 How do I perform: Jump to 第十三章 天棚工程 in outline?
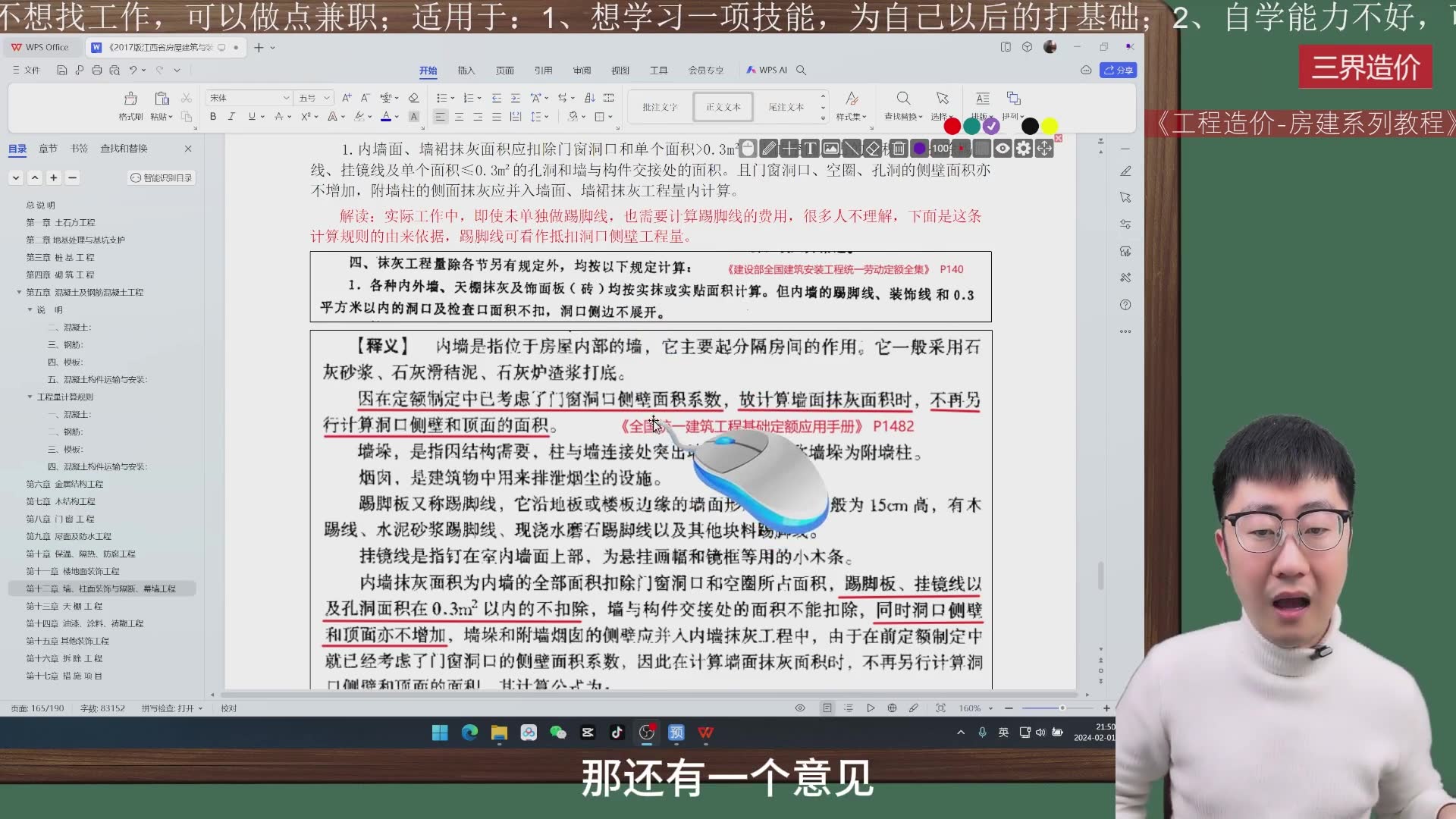(64, 606)
